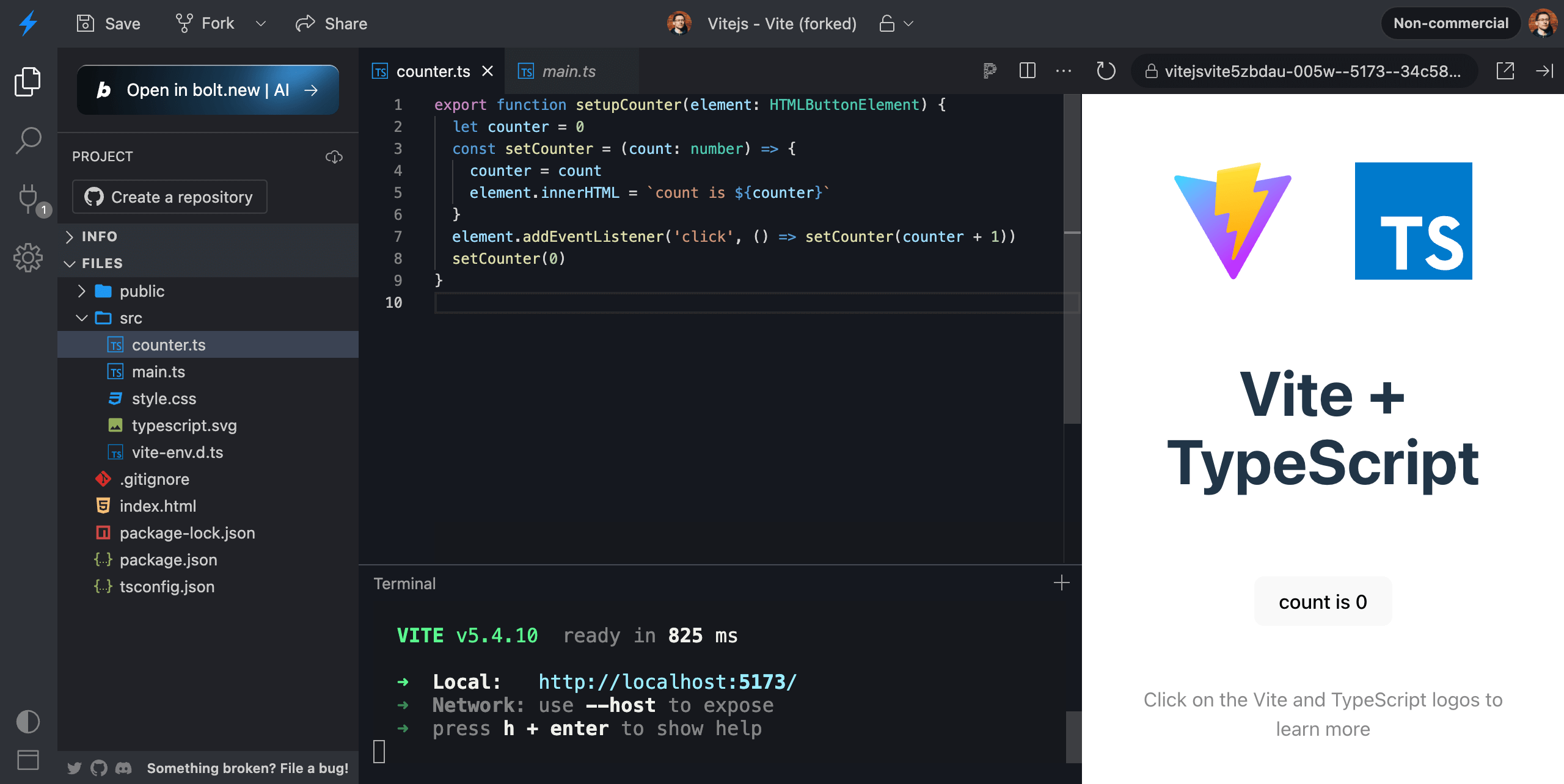The image size is (1564, 784).
Task: Click the count is 0 button
Action: point(1323,601)
